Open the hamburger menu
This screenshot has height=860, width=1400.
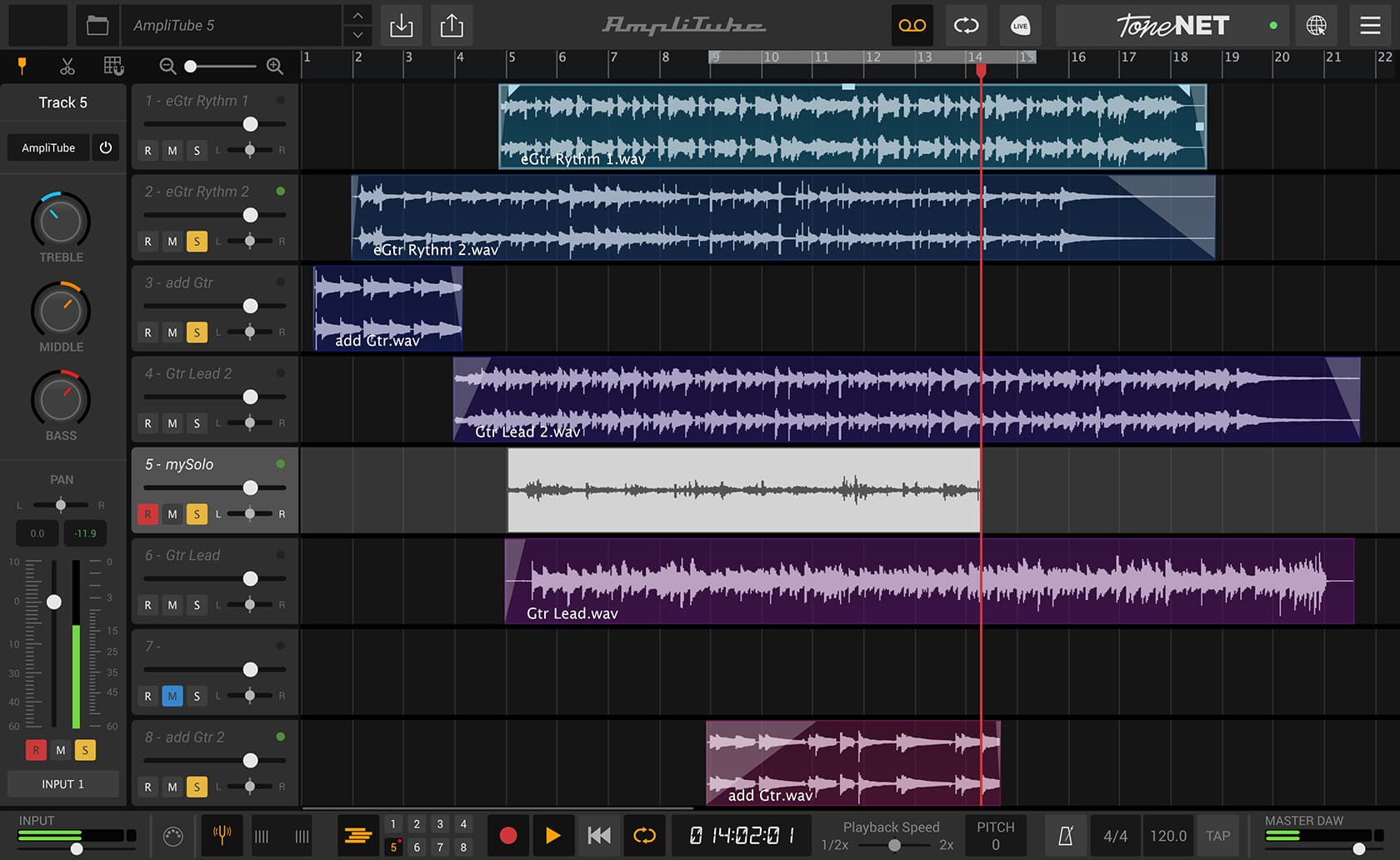click(x=1368, y=26)
